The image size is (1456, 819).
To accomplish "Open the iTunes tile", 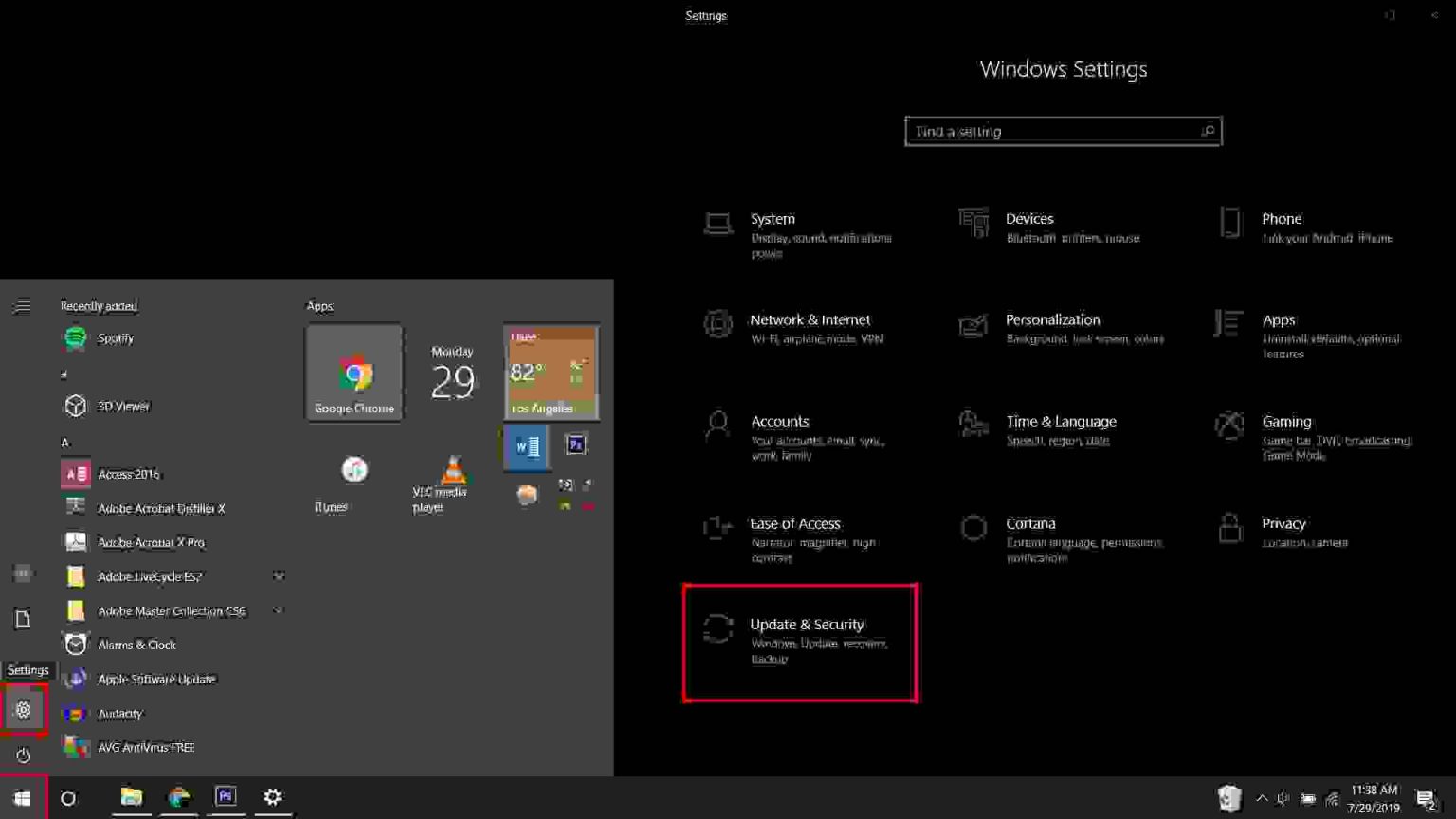I will coord(354,472).
